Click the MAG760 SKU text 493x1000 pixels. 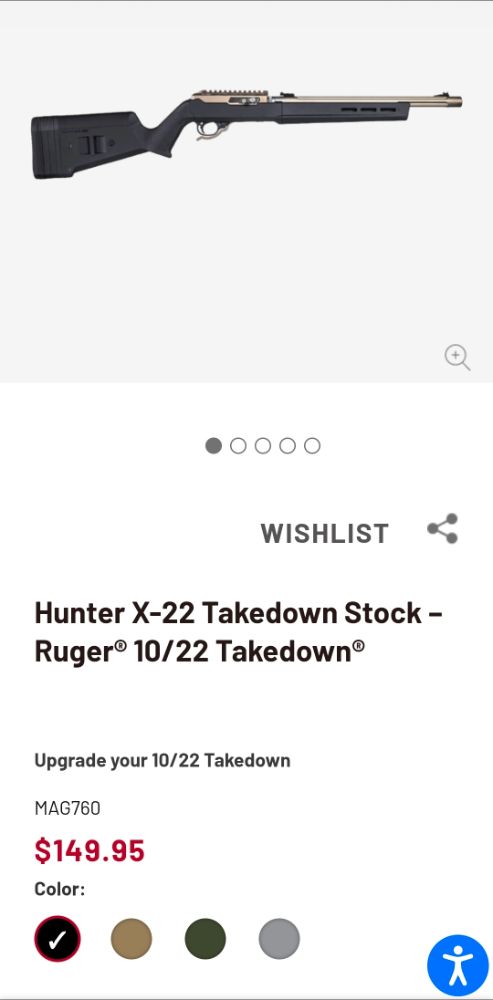[67, 809]
